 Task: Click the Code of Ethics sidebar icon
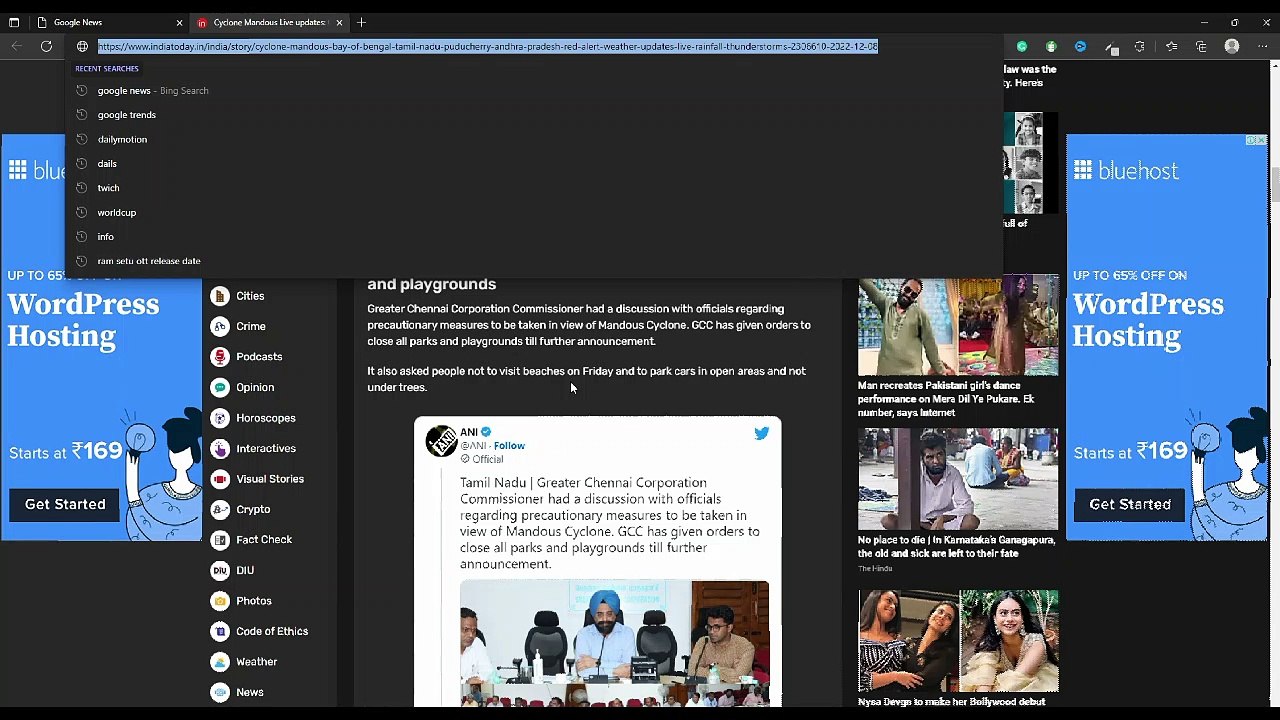220,631
